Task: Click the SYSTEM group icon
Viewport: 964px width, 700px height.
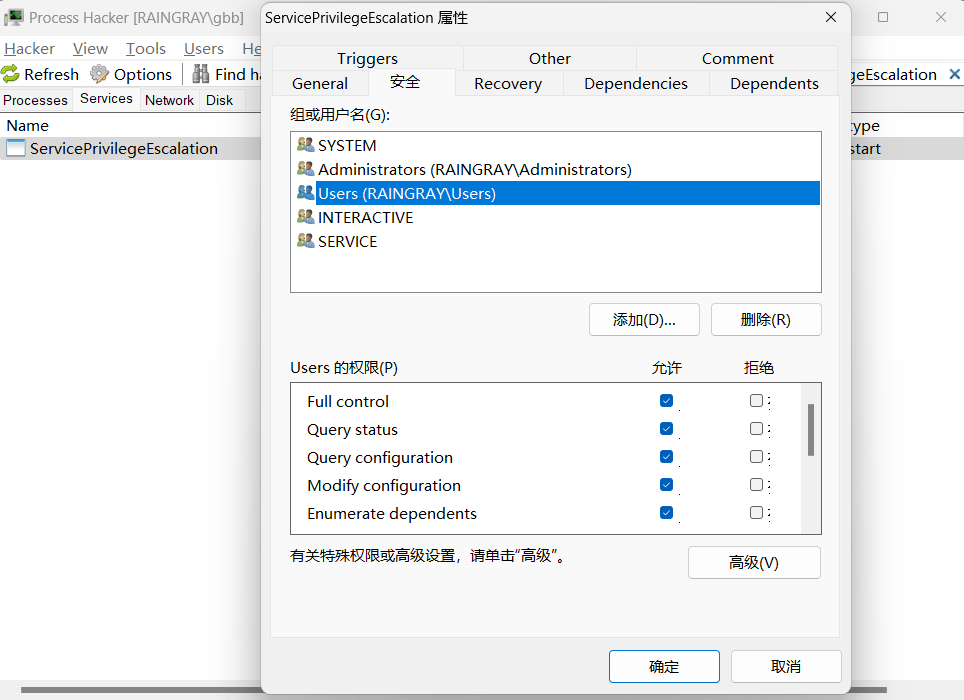Action: coord(306,145)
